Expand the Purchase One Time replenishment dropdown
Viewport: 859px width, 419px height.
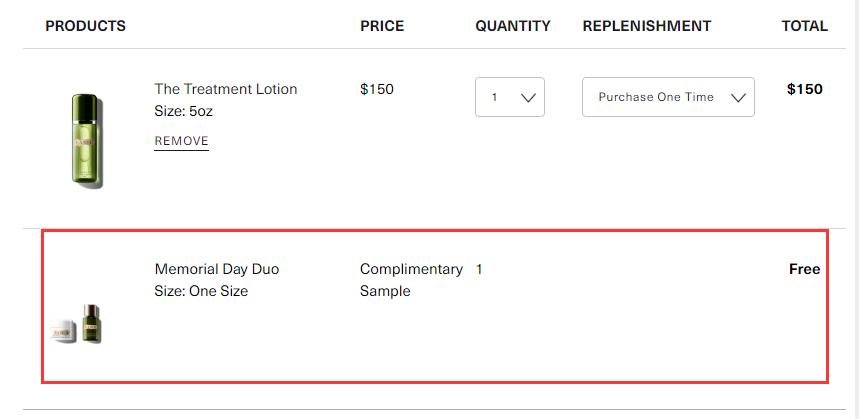click(x=668, y=97)
